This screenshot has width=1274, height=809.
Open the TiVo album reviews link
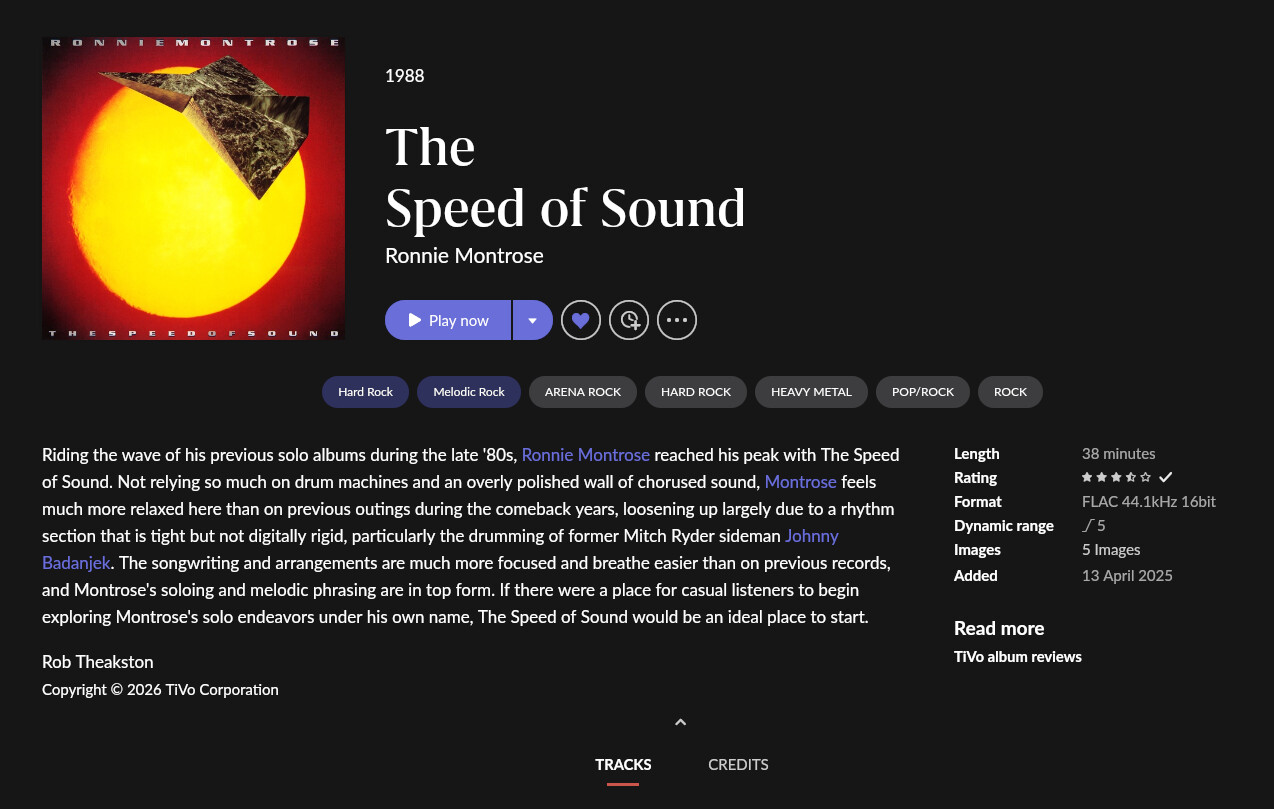click(x=1017, y=657)
